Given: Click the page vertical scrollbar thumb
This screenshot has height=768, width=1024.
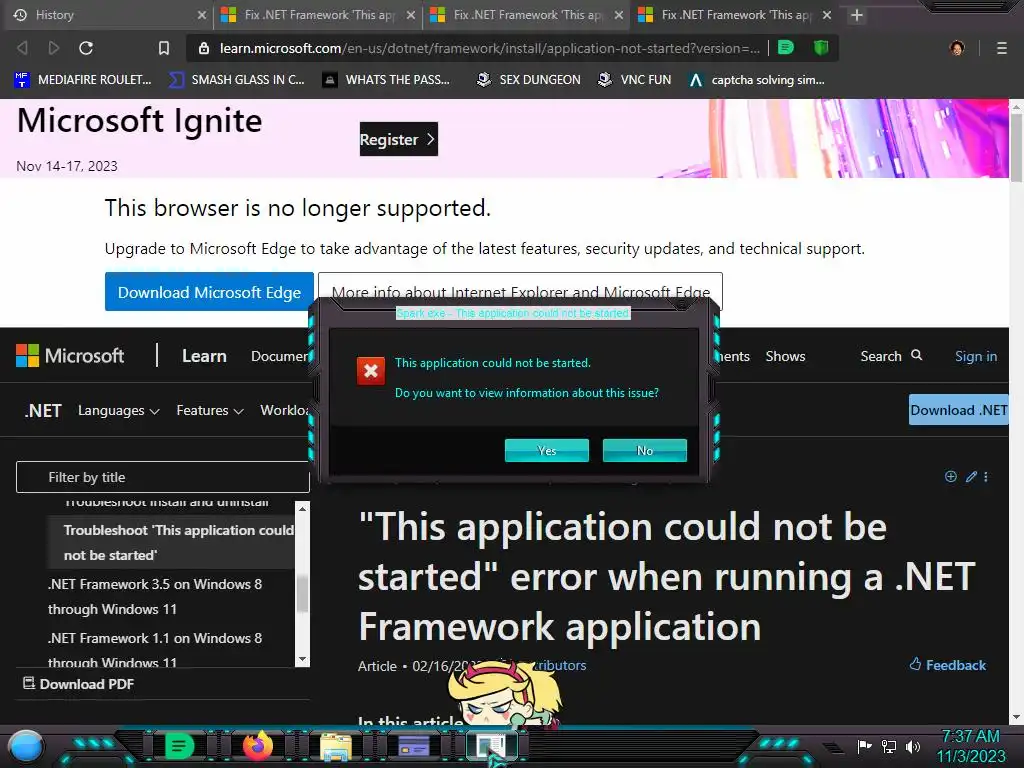Looking at the screenshot, I should [x=1016, y=148].
